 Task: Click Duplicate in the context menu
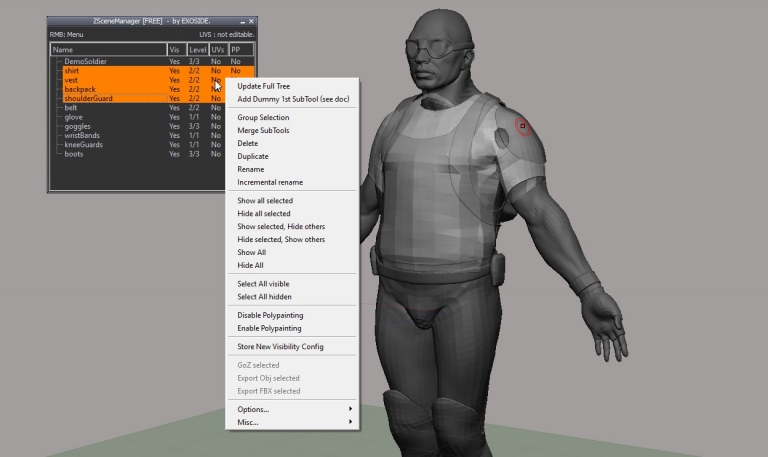pyautogui.click(x=252, y=157)
